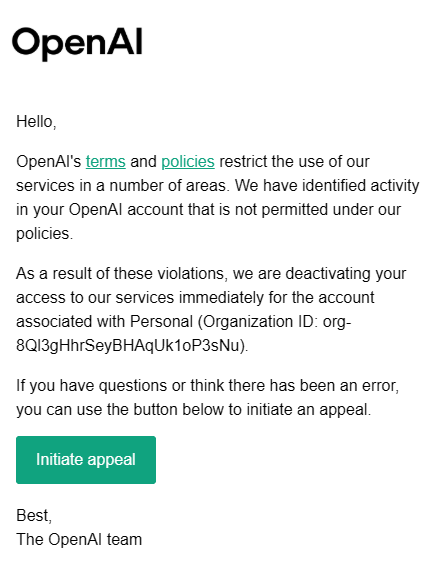Screen dimensions: 447x567
Task: Click the phrase button below
Action: pos(178,410)
